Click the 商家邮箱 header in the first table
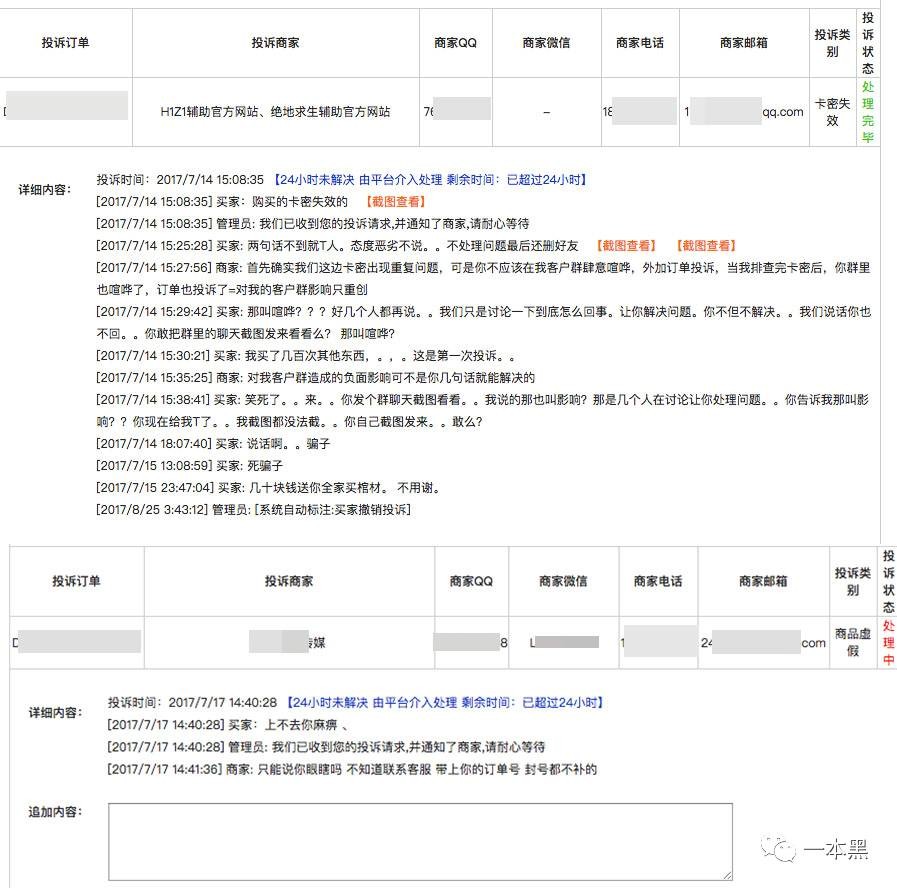 click(x=744, y=43)
